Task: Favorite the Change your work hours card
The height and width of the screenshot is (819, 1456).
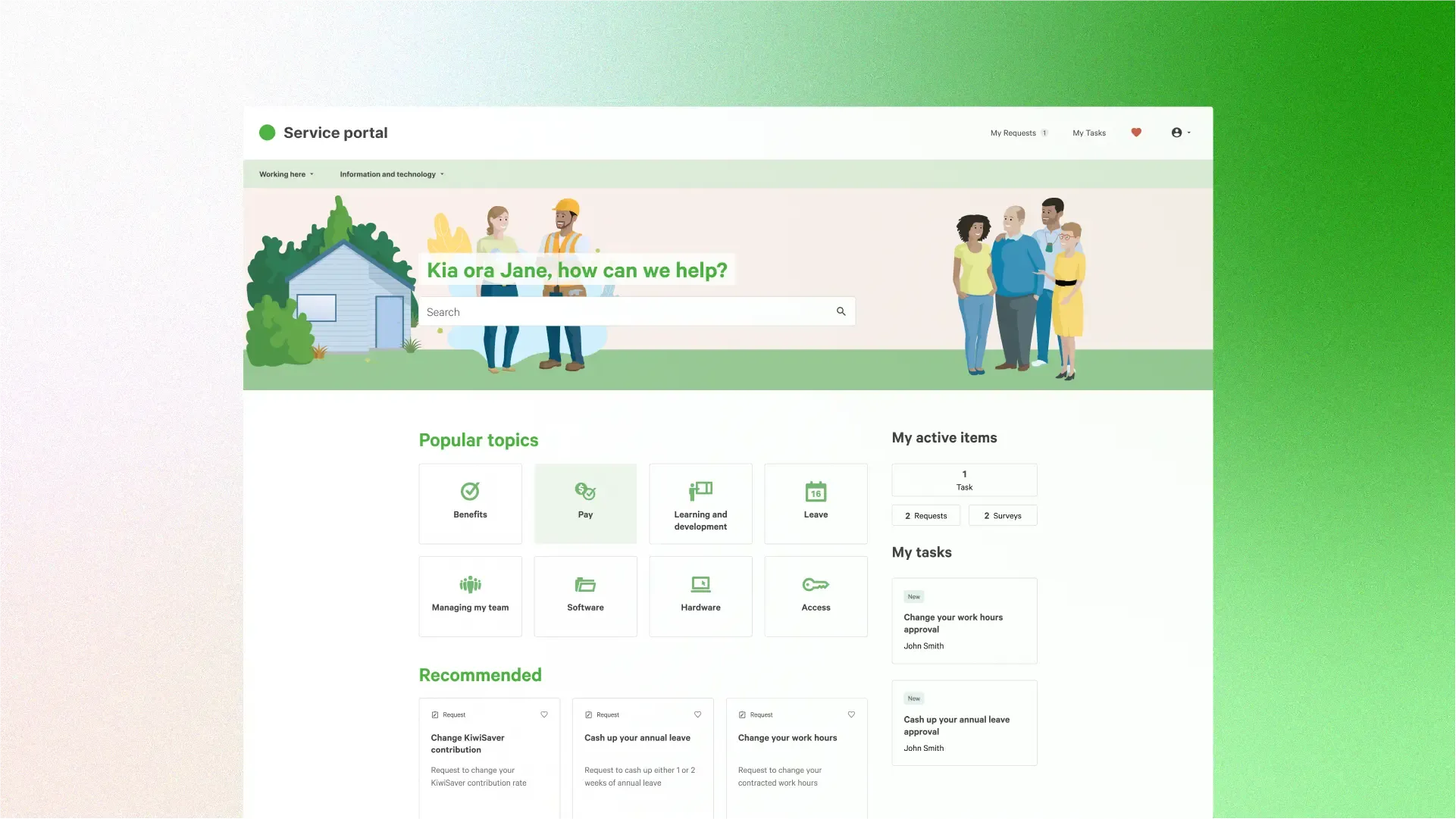Action: pos(852,714)
